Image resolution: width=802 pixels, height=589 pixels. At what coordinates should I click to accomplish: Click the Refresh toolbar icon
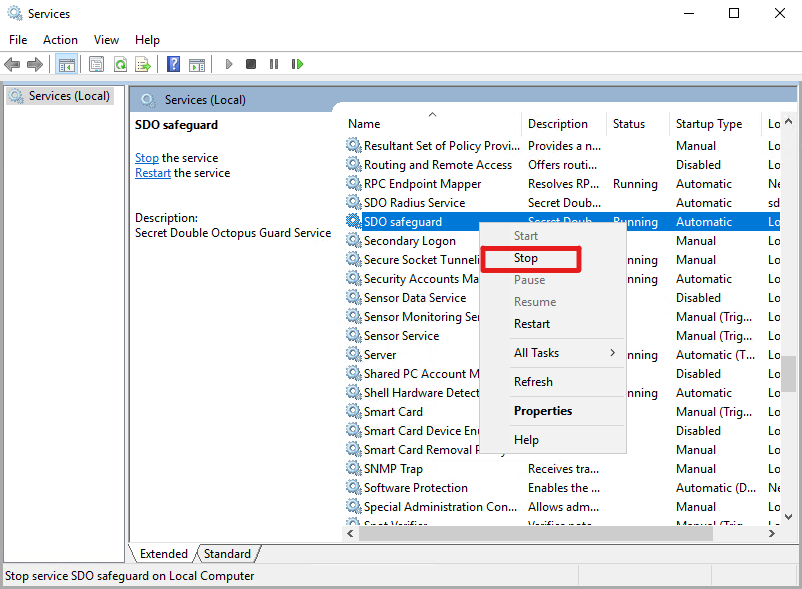[120, 64]
